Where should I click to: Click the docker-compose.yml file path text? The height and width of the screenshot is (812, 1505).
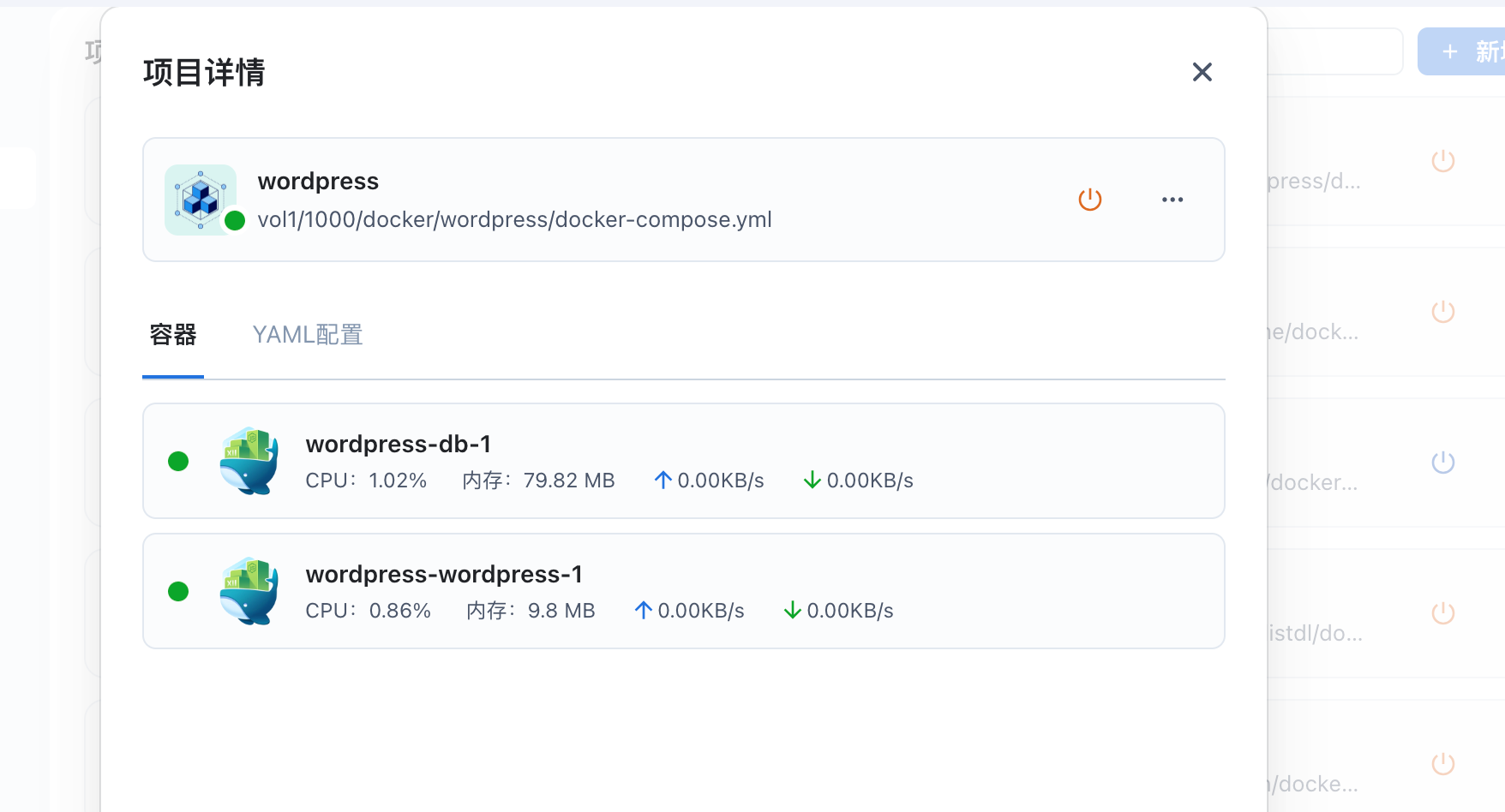point(514,220)
